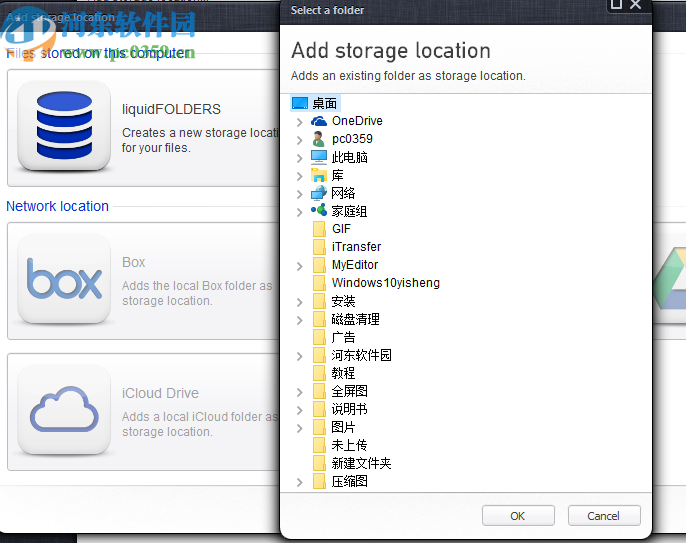The image size is (686, 543).
Task: Click the pc0359 user icon
Action: click(319, 139)
